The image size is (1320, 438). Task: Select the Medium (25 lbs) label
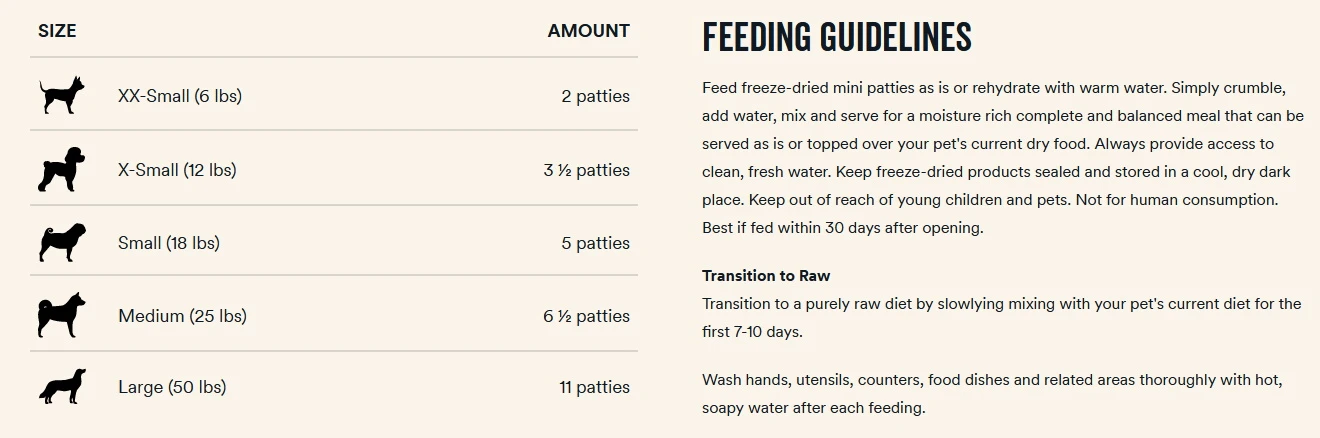182,316
